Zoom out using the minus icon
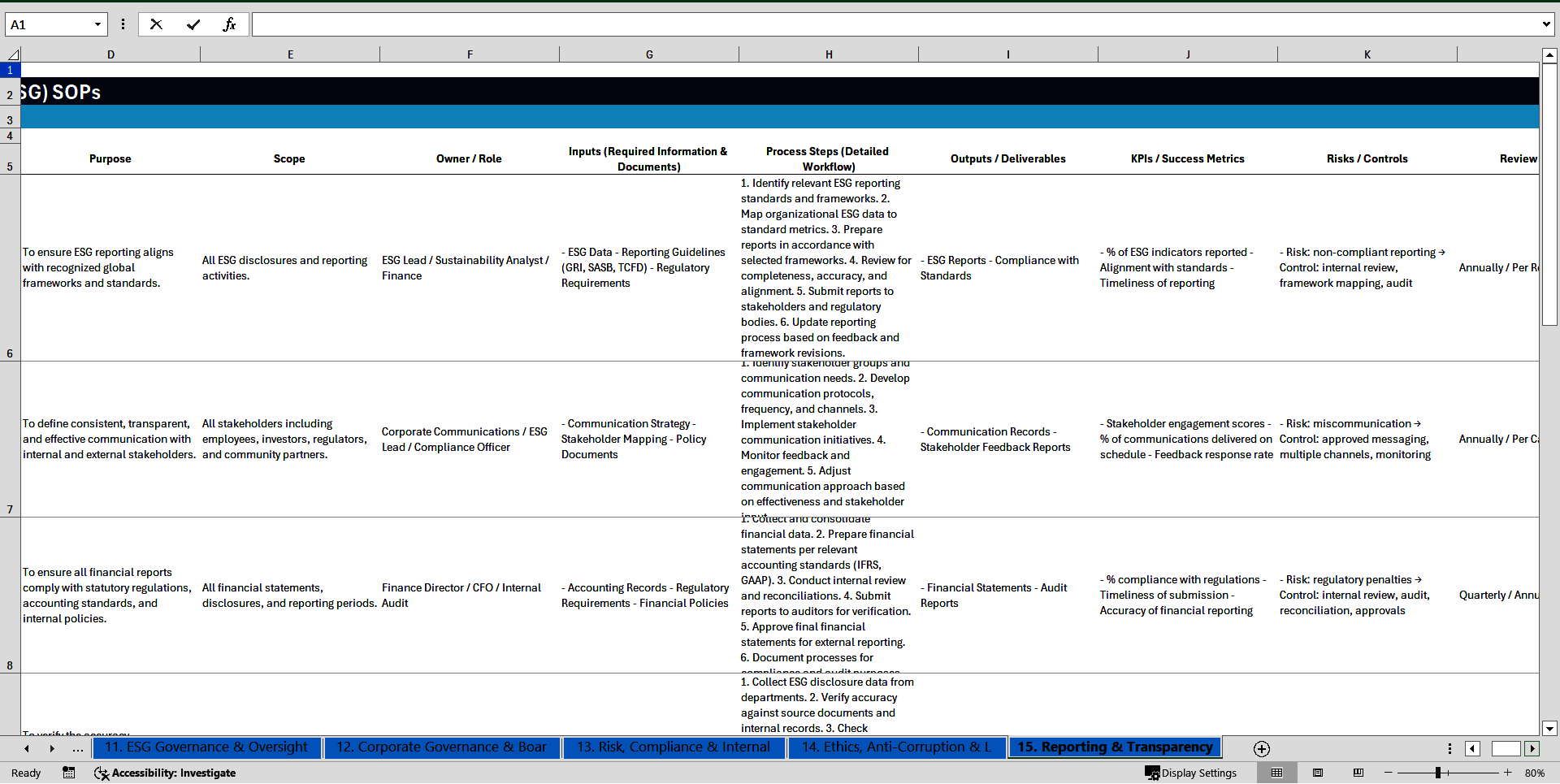Viewport: 1560px width, 784px height. 1389,773
